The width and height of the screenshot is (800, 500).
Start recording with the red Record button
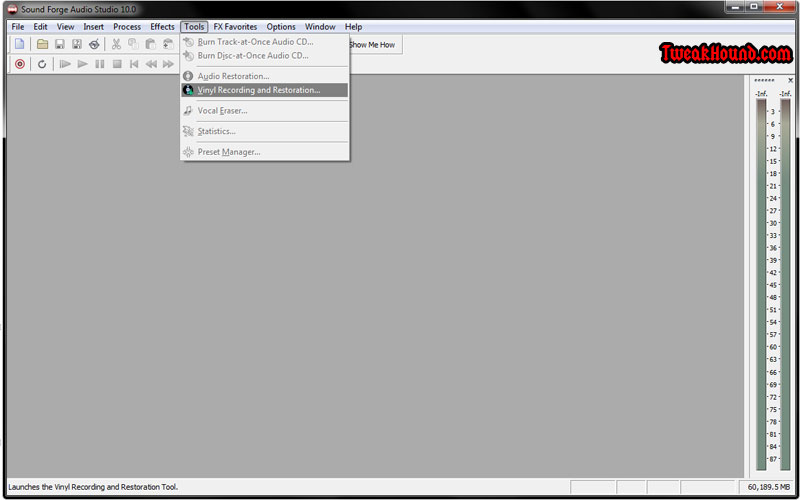pyautogui.click(x=20, y=64)
